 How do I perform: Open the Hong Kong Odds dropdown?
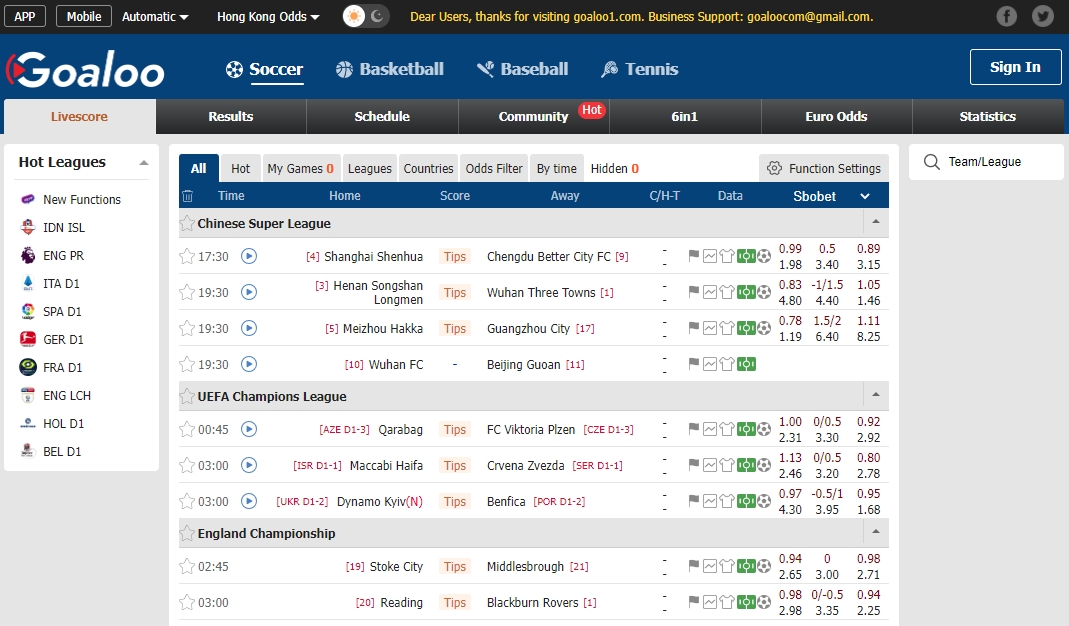268,16
